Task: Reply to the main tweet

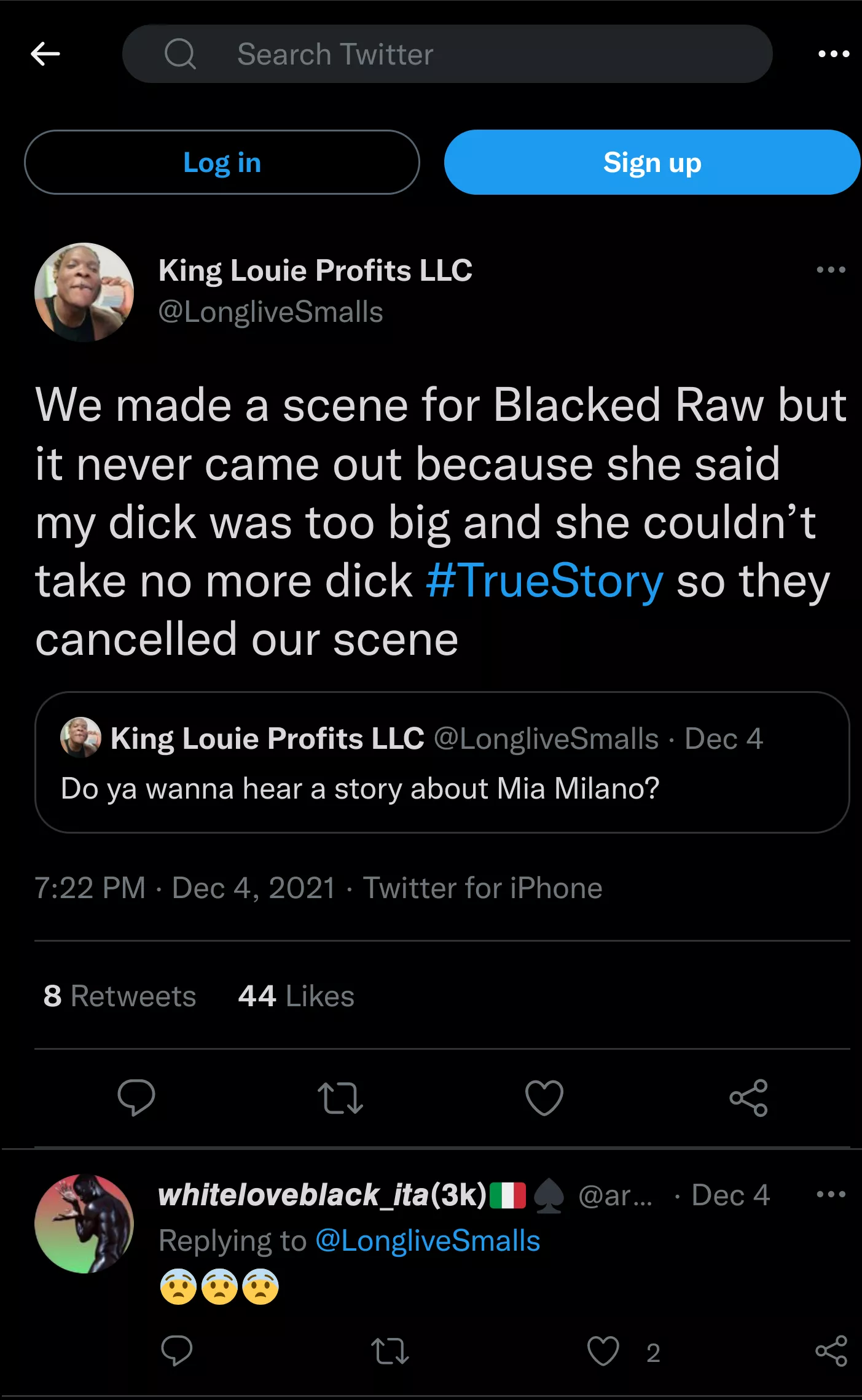Action: [136, 1097]
